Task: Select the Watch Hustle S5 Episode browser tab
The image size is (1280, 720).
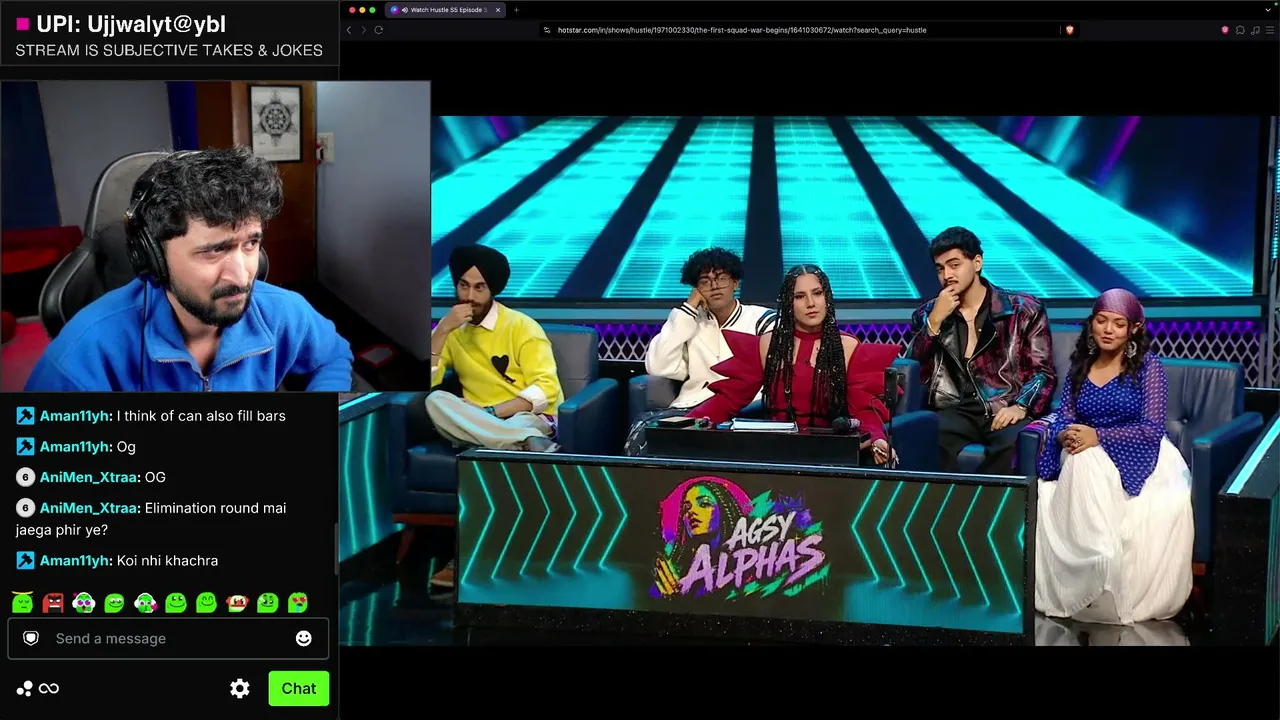Action: click(x=444, y=10)
